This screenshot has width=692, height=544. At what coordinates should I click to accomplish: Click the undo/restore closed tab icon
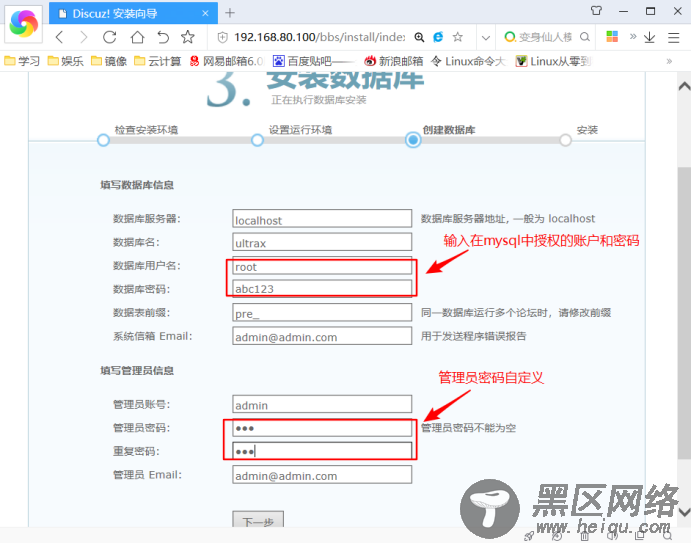163,37
